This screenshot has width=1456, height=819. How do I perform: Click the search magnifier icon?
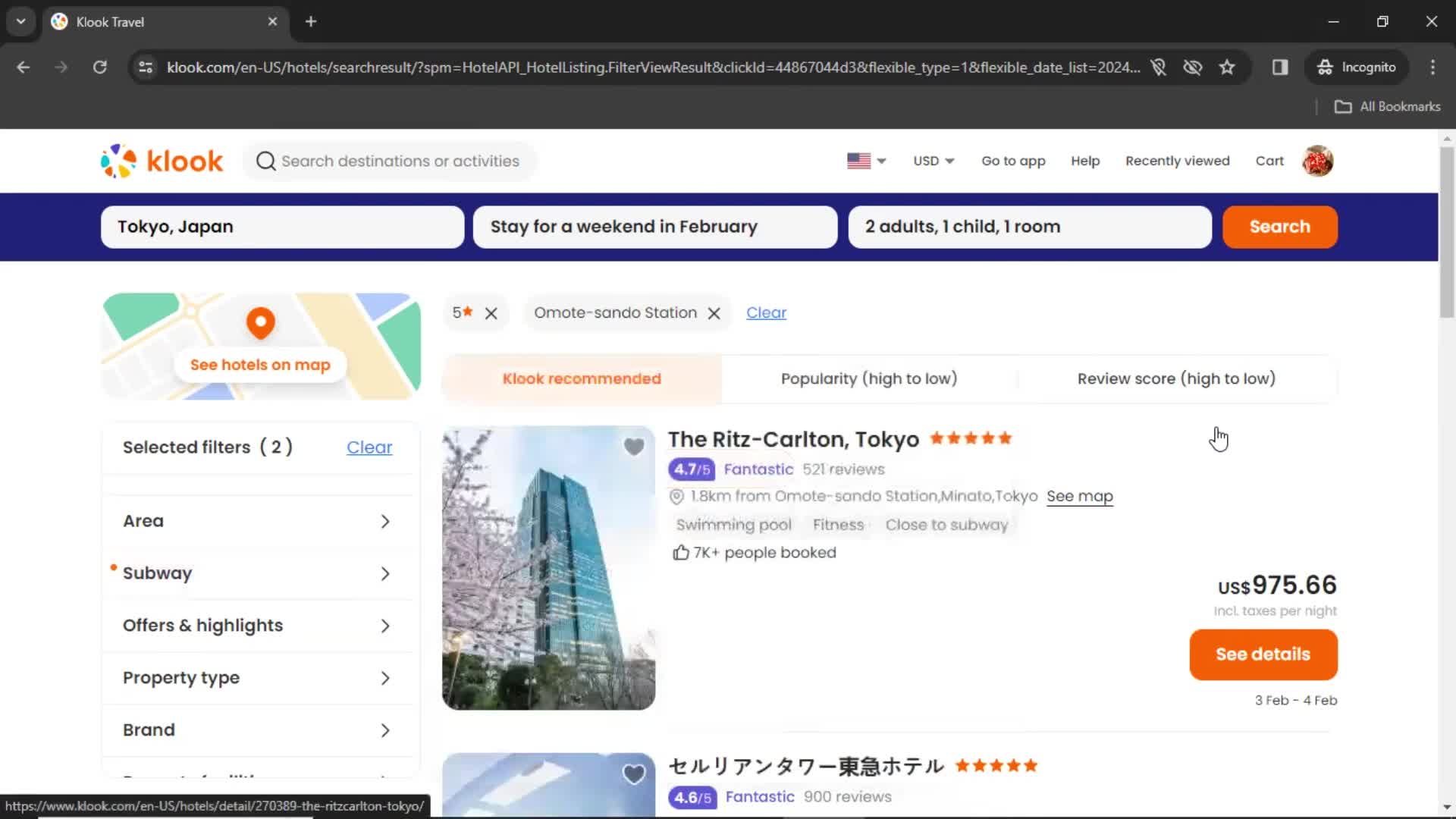click(x=265, y=161)
